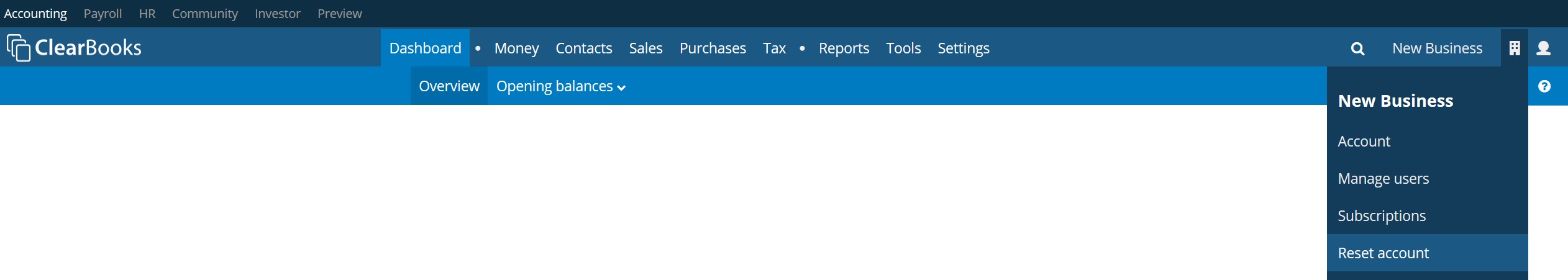1568x280 pixels.
Task: Open the Contacts menu
Action: 583,48
